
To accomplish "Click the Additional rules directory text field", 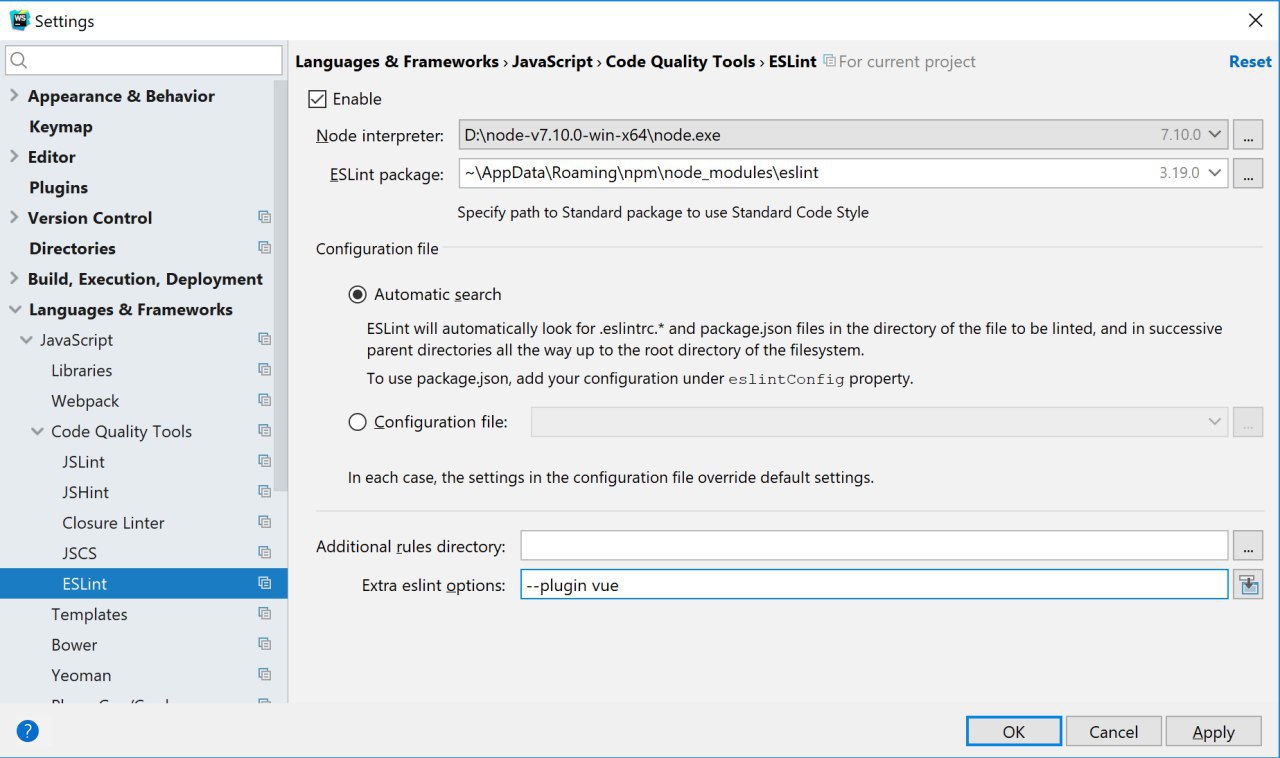I will coord(873,546).
